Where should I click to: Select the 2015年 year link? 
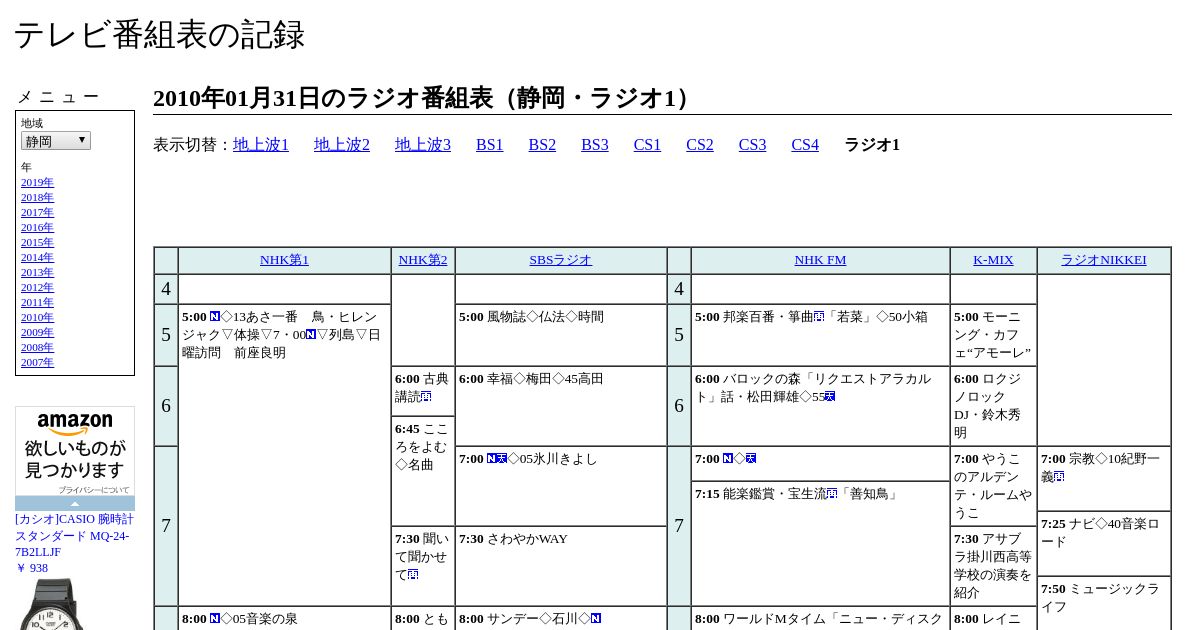(37, 242)
